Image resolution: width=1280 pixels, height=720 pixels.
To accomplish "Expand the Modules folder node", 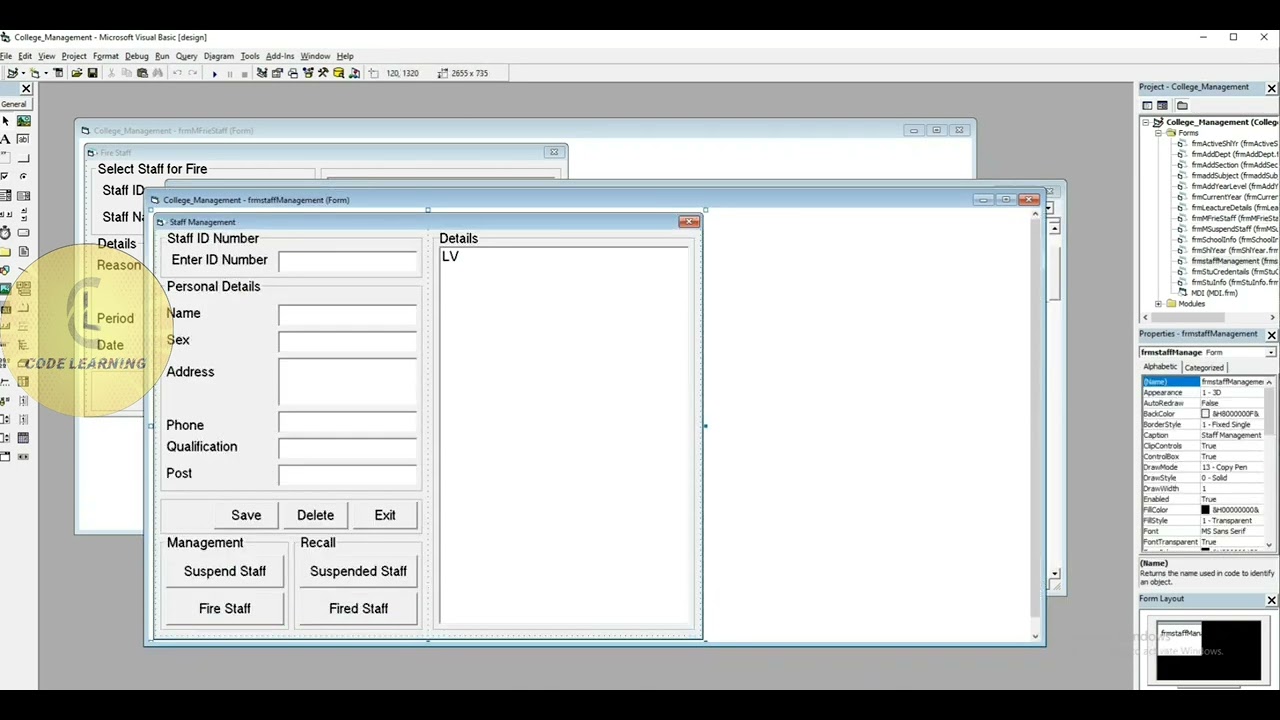I will pyautogui.click(x=1158, y=304).
